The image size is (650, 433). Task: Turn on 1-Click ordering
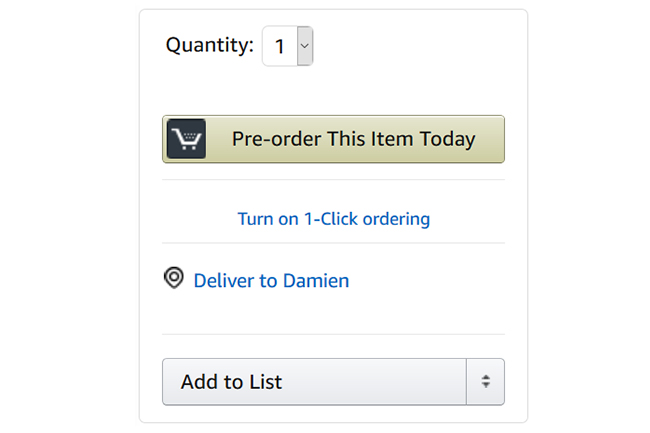333,218
